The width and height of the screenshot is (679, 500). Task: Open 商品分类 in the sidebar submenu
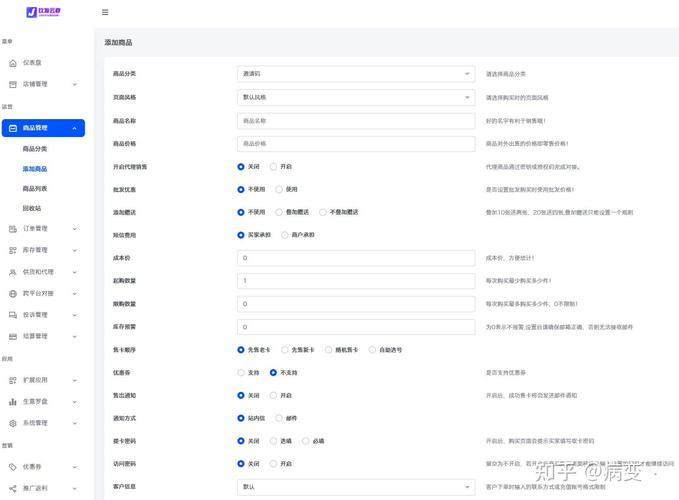point(35,149)
